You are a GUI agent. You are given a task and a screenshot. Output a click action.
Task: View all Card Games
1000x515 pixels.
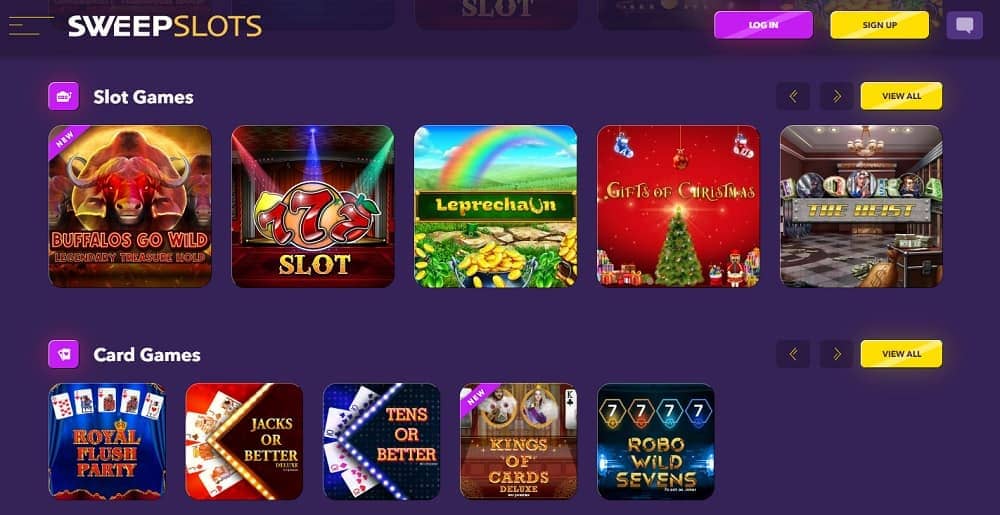tap(901, 354)
